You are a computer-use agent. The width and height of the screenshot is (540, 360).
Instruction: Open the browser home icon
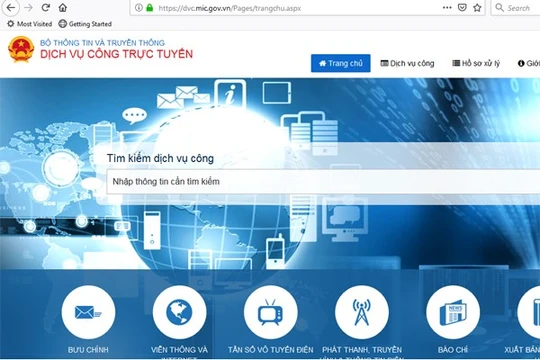tap(63, 8)
